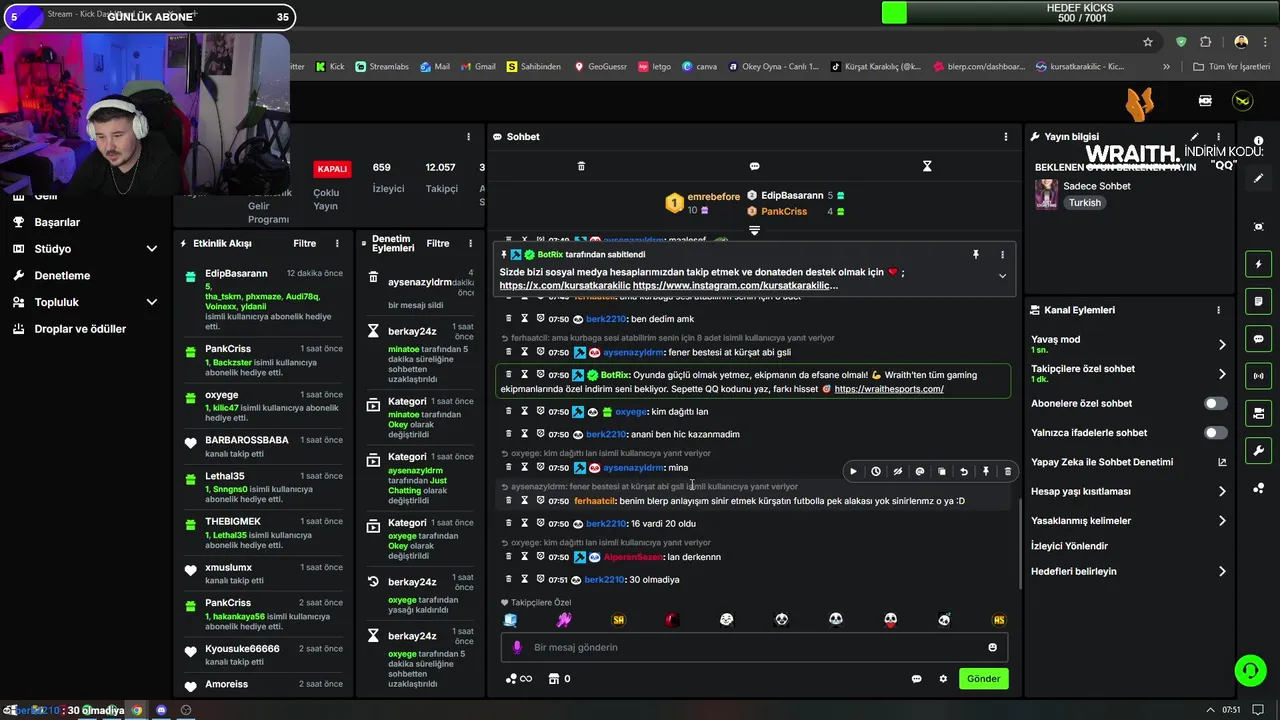Viewport: 1280px width, 720px height.
Task: Click the Turkish language tag in Yayın bilgisi
Action: [x=1084, y=203]
